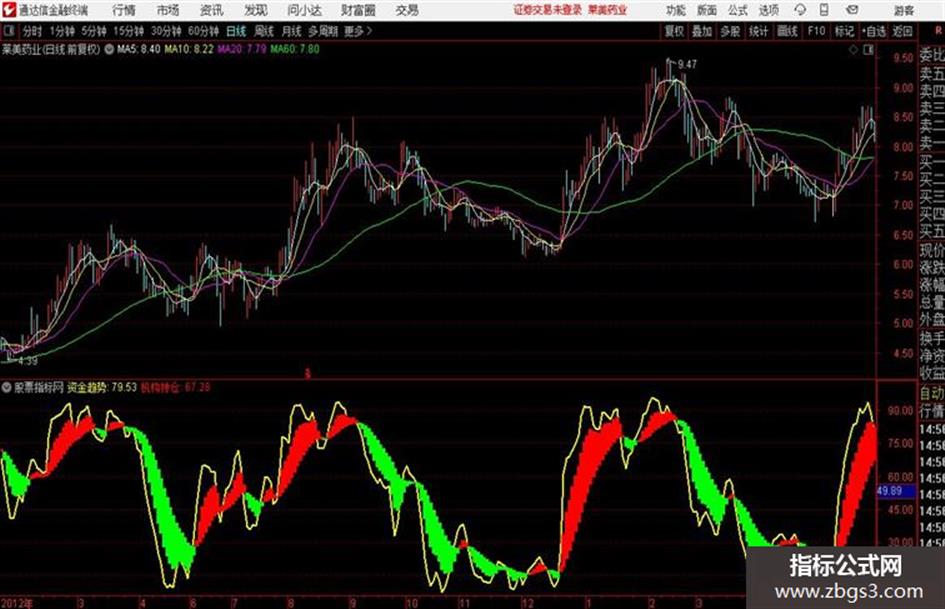Switch to the 30分钟 period tab
The height and width of the screenshot is (609, 945).
(x=166, y=31)
